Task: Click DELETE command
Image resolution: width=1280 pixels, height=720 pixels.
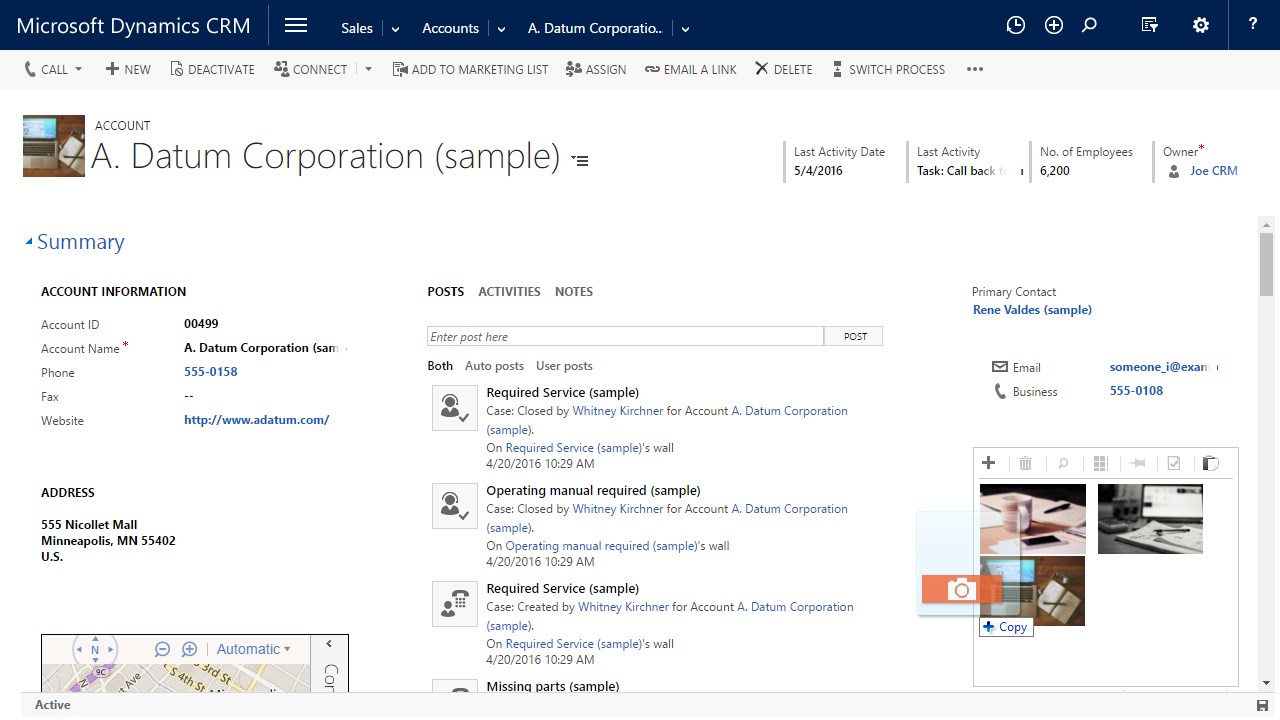Action: point(783,69)
